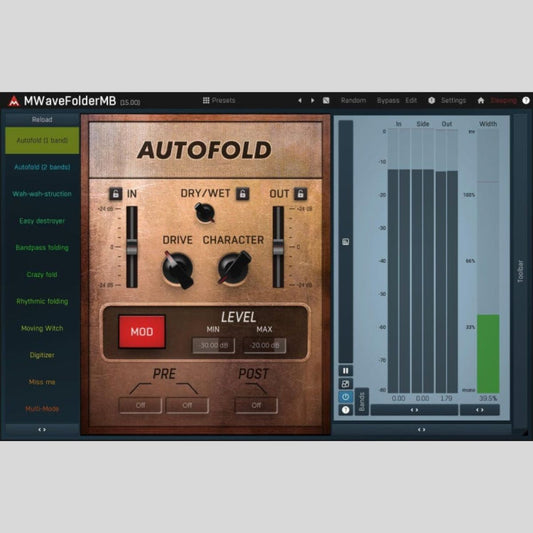Click the home icon
Image resolution: width=533 pixels, height=533 pixels.
tap(481, 100)
